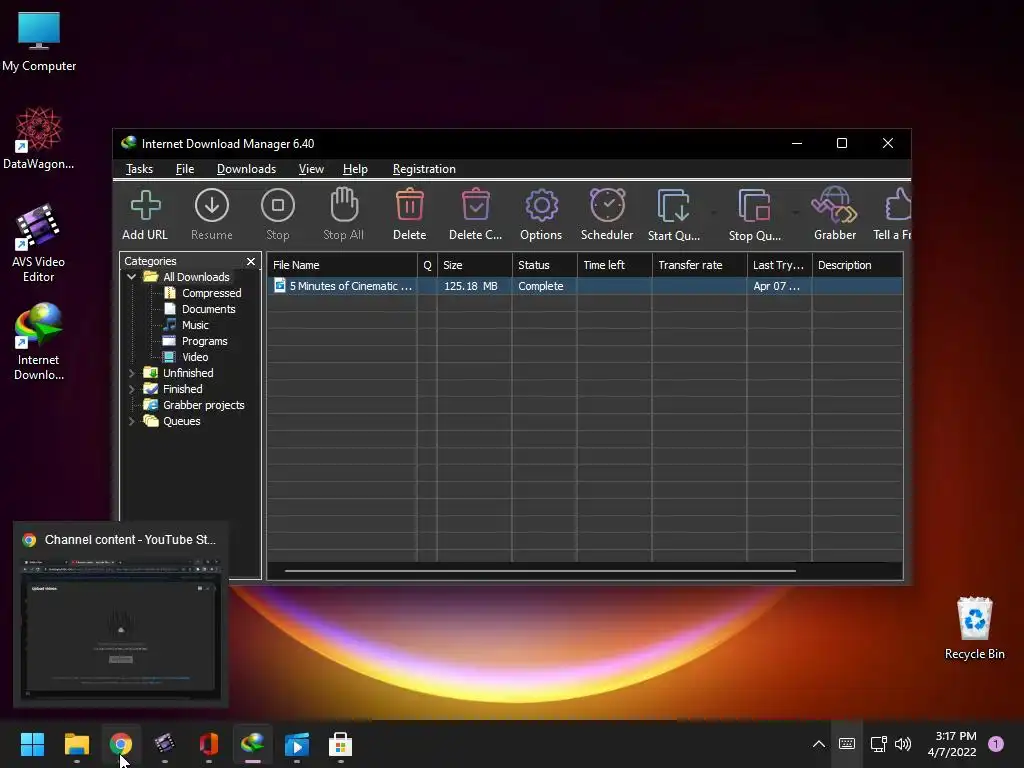Open the File menu
The width and height of the screenshot is (1024, 768).
(x=185, y=168)
